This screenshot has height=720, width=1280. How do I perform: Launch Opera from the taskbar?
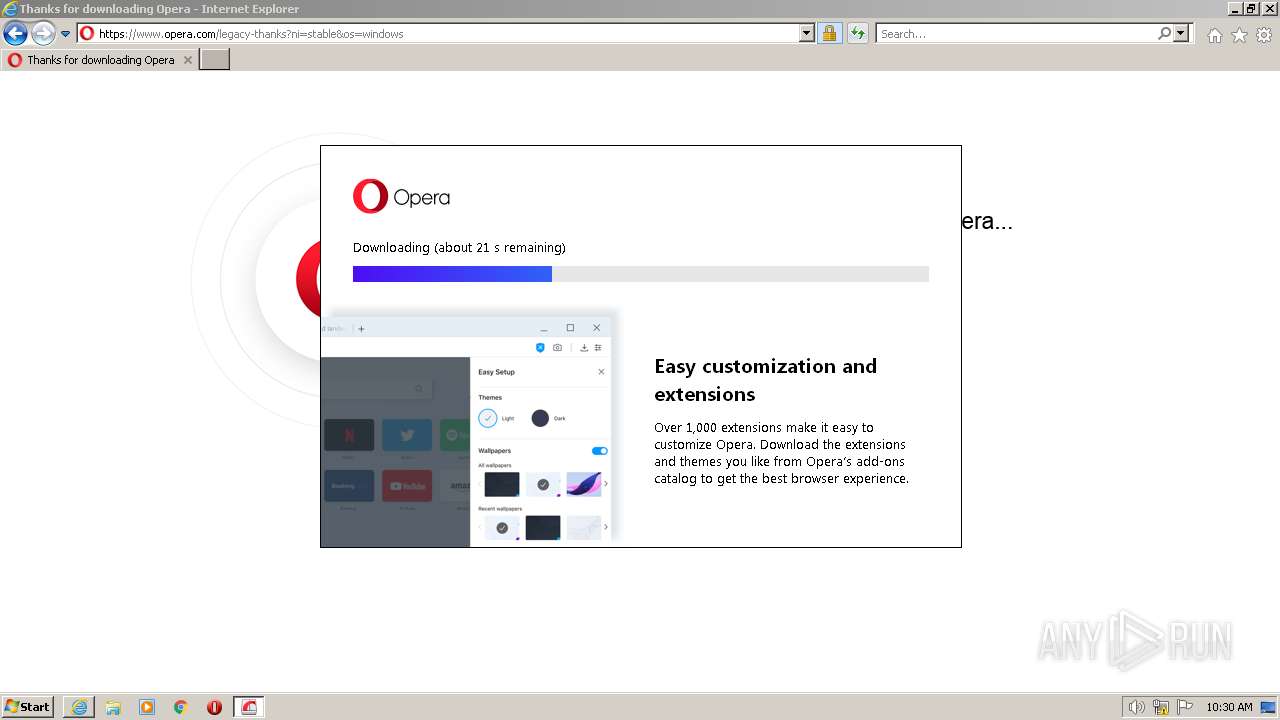(x=214, y=707)
